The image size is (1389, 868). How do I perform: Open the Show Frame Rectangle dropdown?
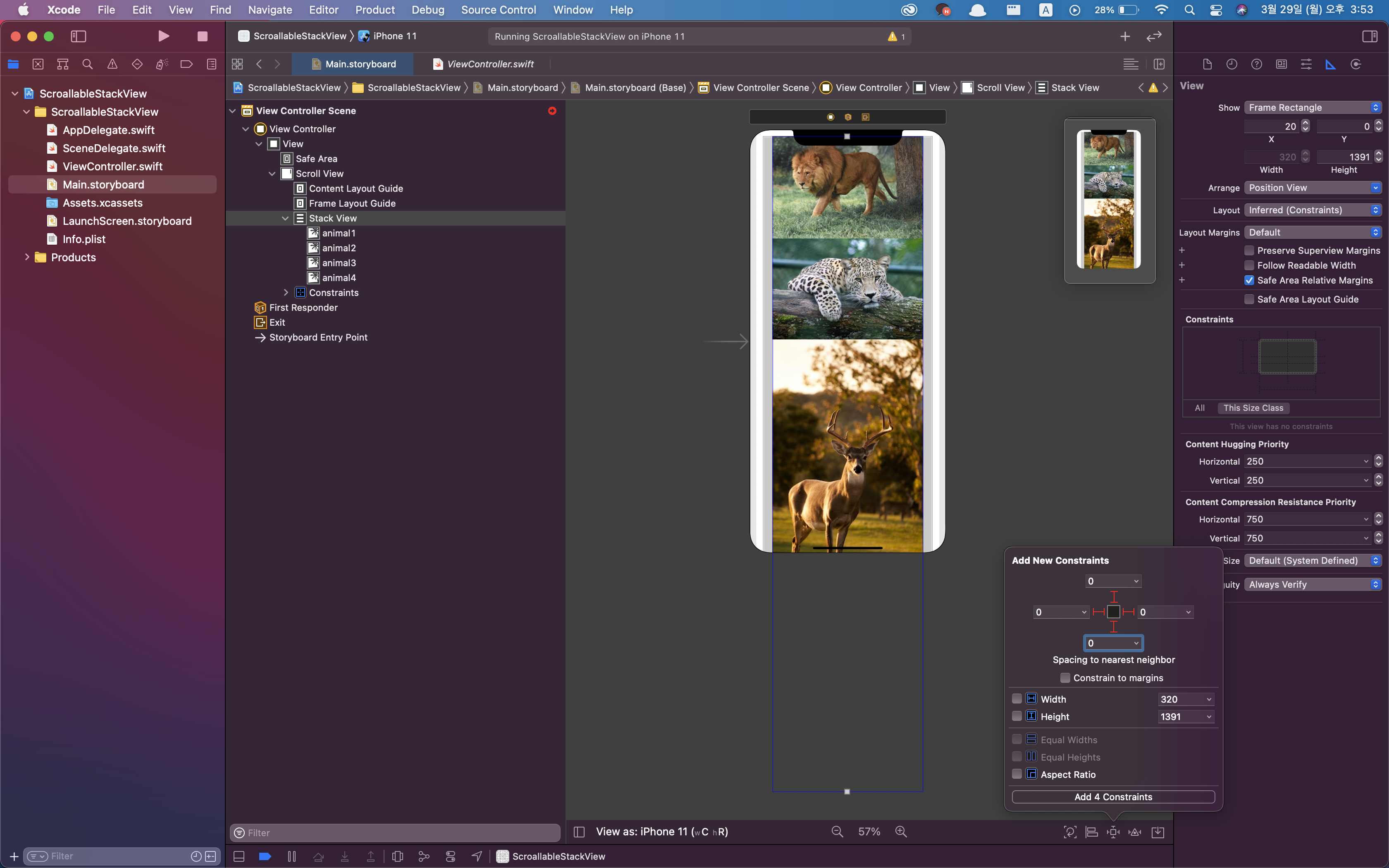point(1312,107)
